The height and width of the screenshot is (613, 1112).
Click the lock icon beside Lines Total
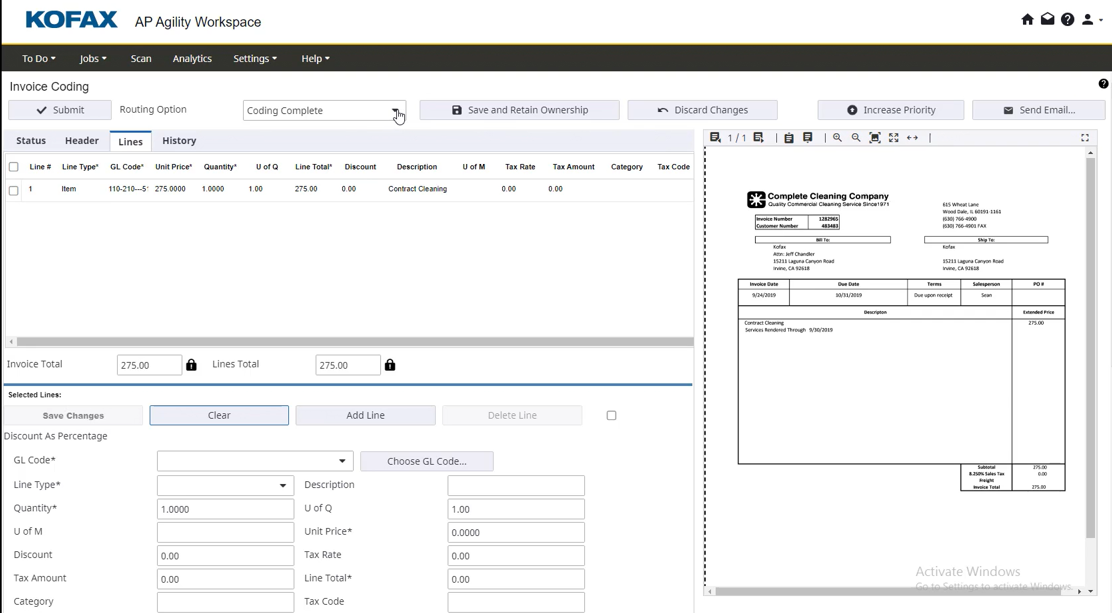390,365
